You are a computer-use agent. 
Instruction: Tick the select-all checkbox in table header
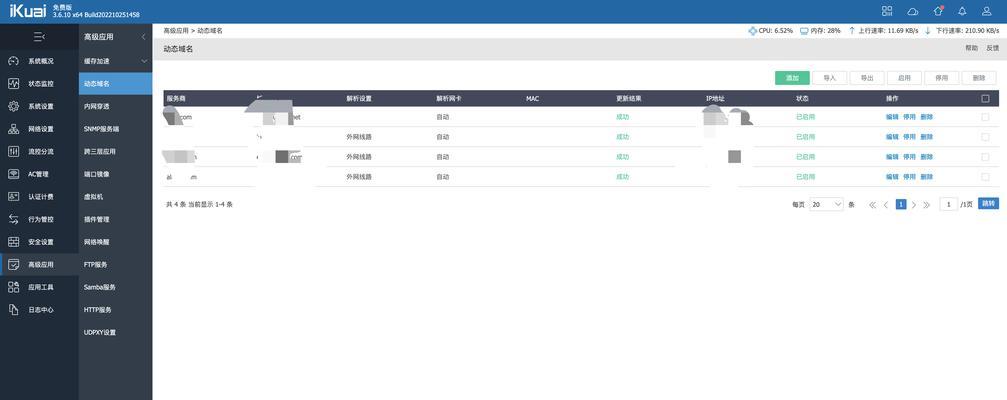coord(986,99)
